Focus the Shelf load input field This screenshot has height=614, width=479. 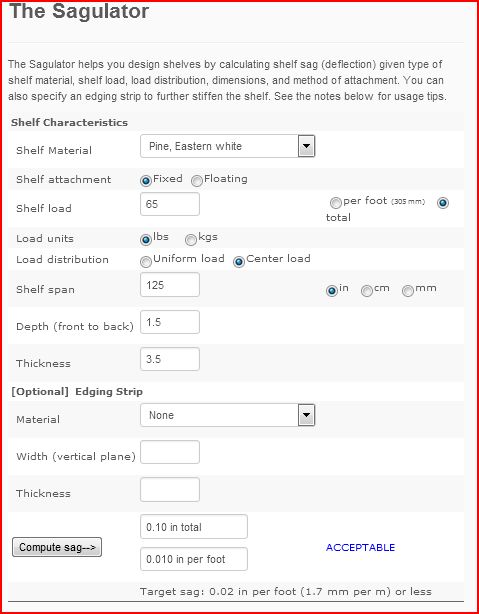tap(170, 204)
